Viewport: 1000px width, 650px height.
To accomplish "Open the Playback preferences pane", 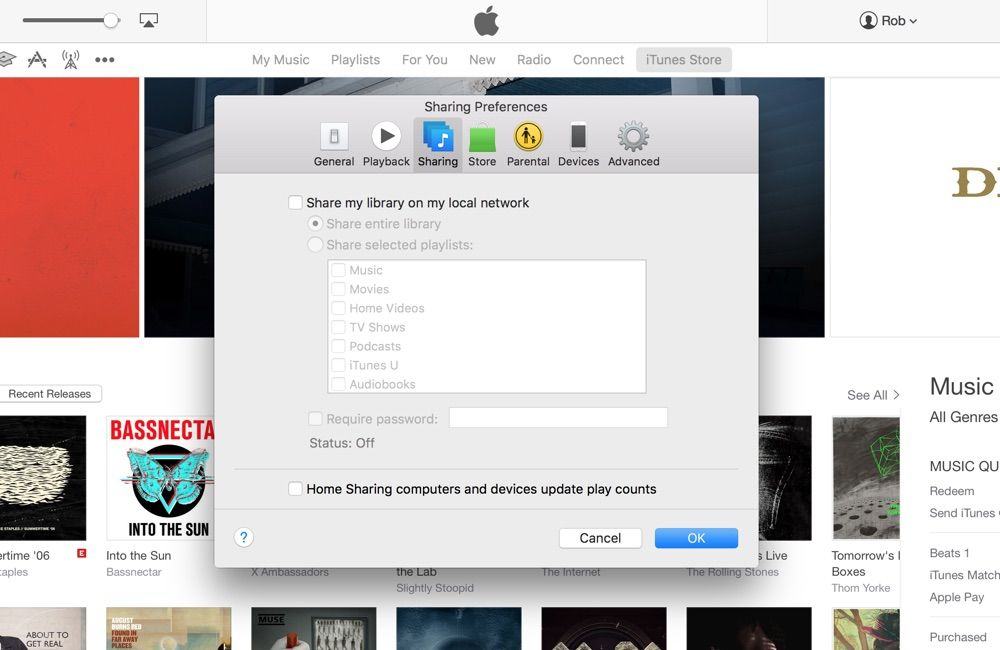I will click(386, 144).
